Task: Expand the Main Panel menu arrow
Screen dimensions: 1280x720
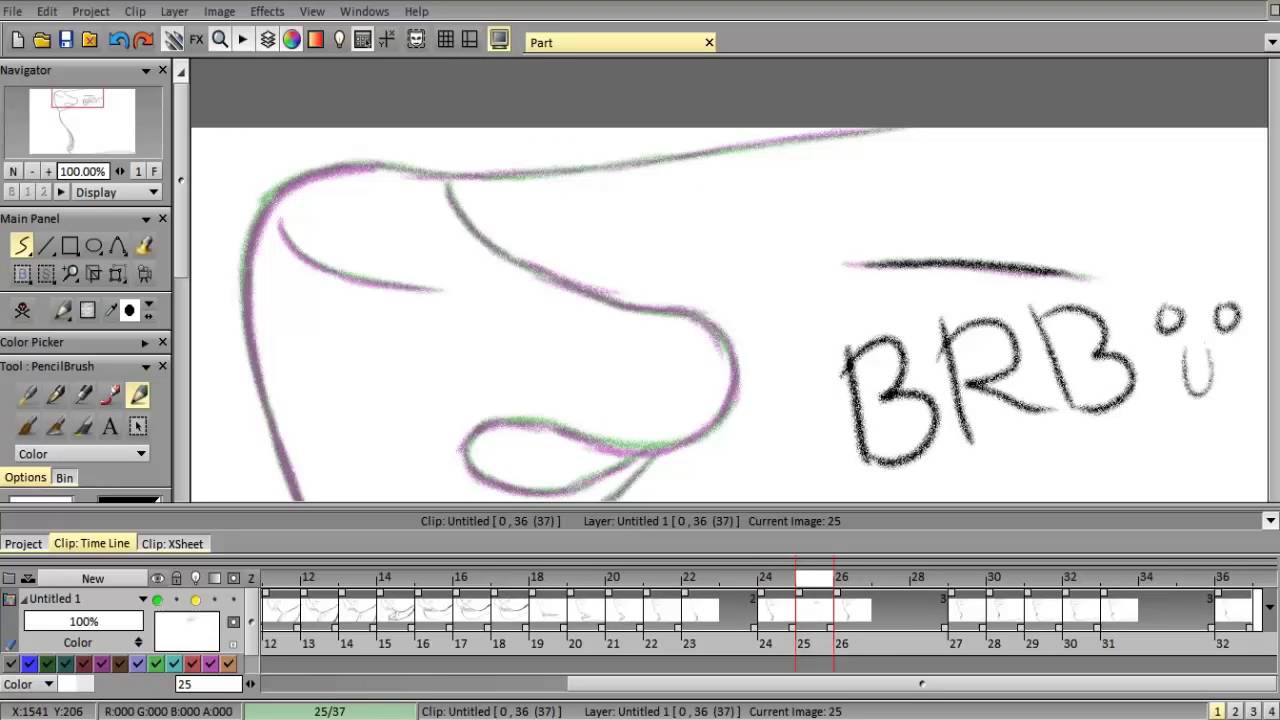Action: (146, 218)
